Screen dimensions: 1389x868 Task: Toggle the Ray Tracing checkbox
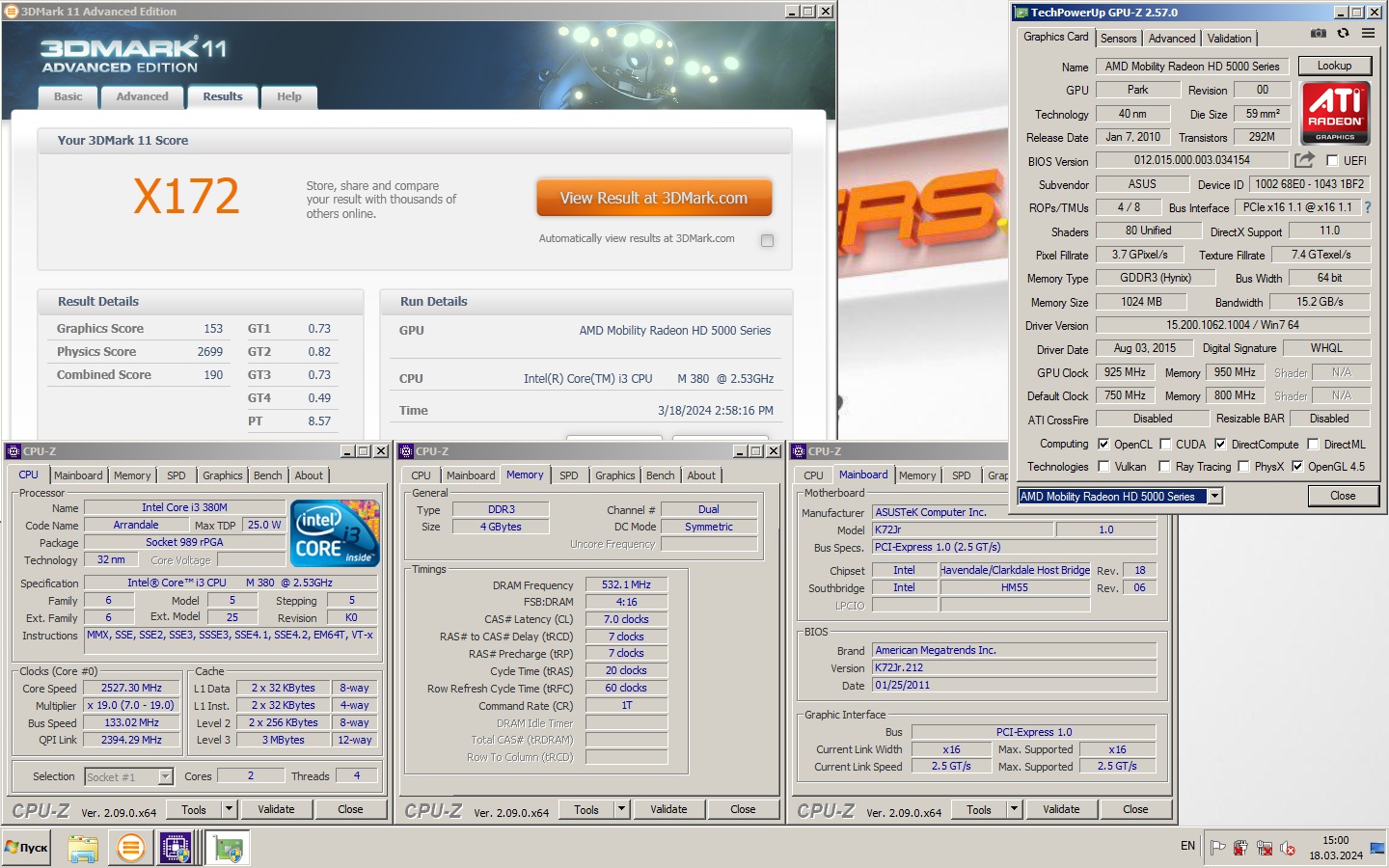coord(1165,466)
